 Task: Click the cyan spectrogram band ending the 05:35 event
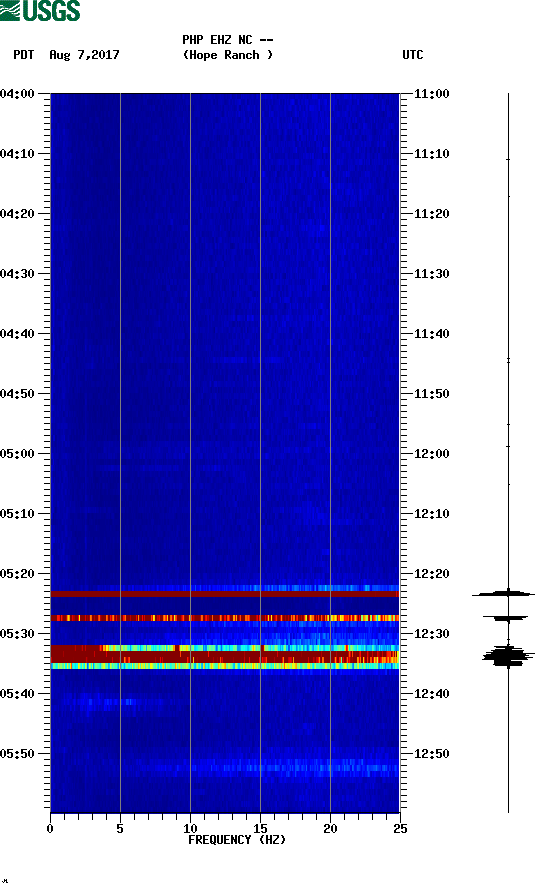[225, 666]
